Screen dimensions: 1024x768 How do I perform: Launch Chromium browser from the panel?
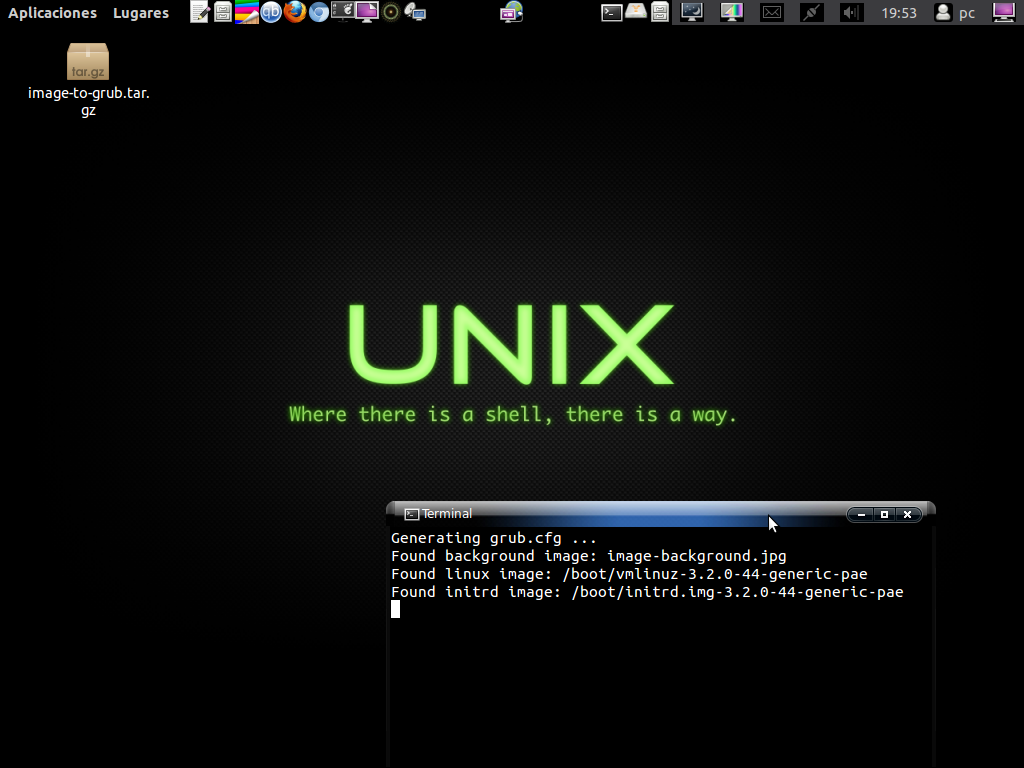pyautogui.click(x=319, y=12)
